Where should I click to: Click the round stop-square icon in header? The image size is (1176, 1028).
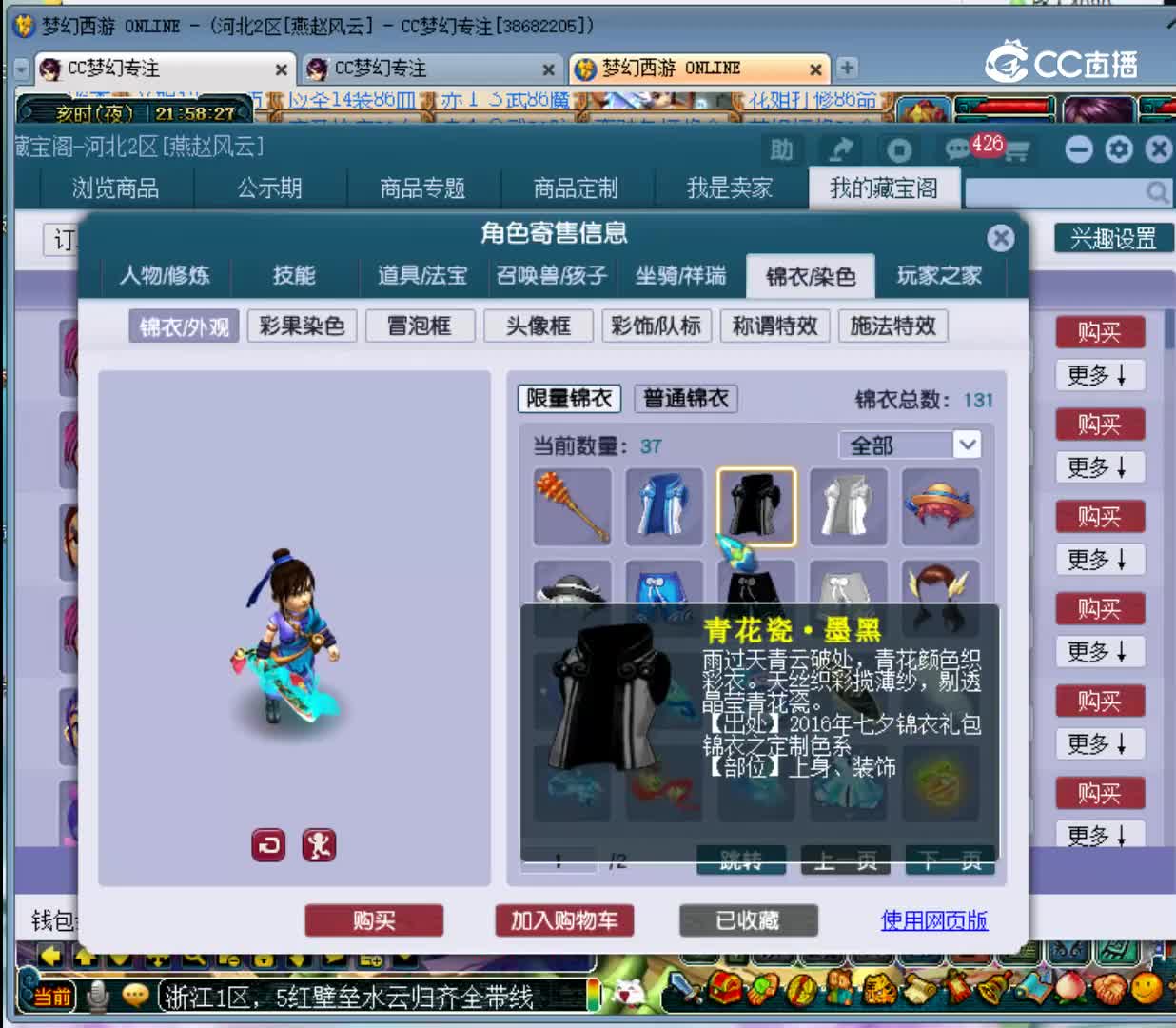[x=899, y=149]
